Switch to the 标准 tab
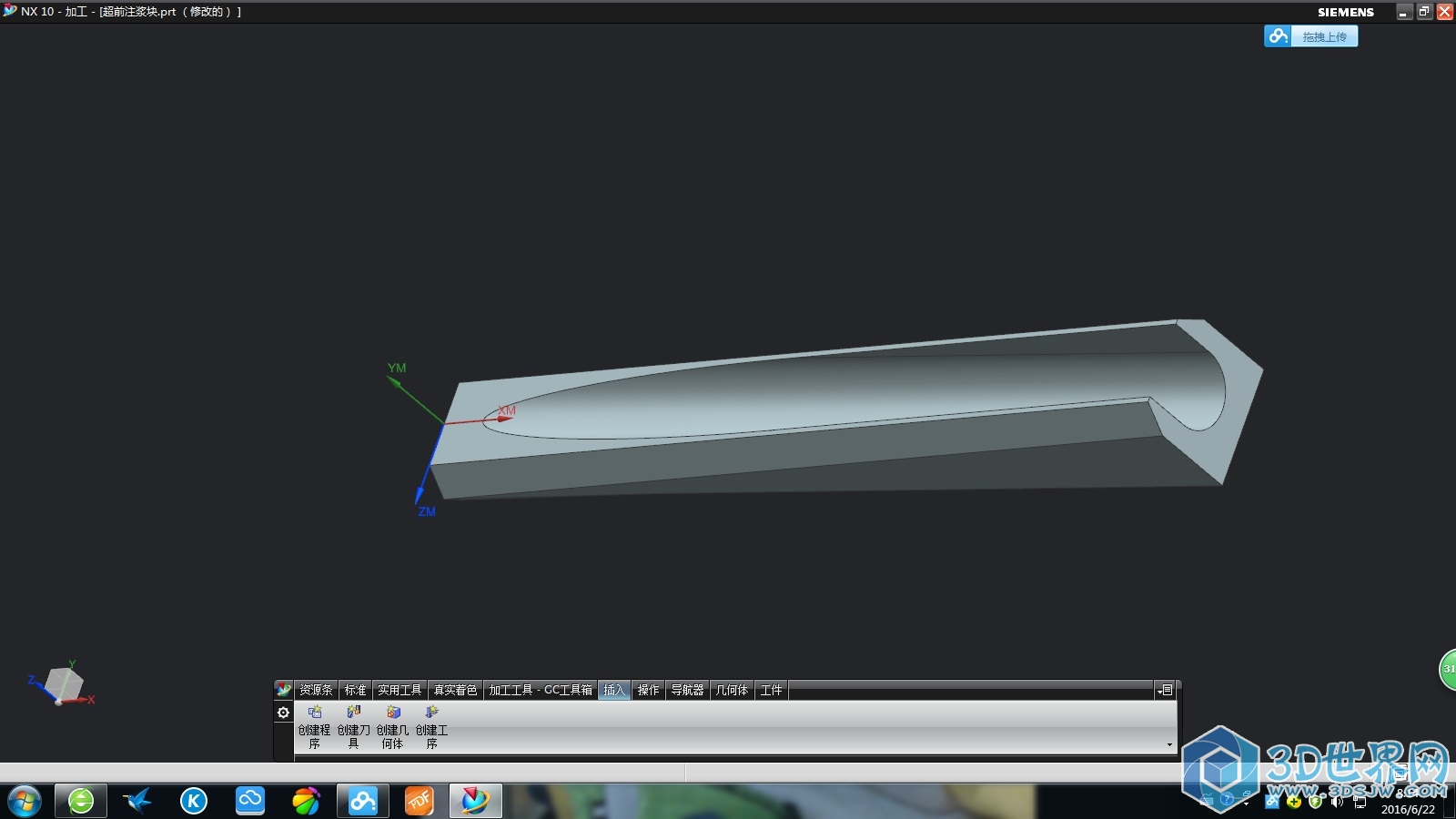The height and width of the screenshot is (819, 1456). 355,691
